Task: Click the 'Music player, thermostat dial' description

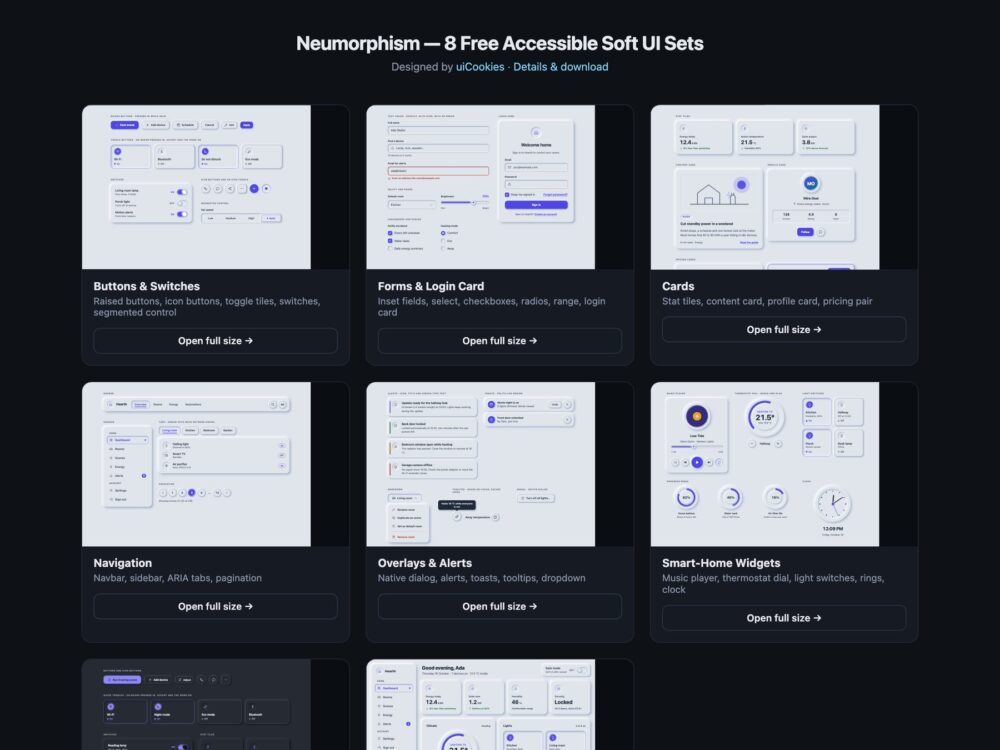Action: (773, 584)
